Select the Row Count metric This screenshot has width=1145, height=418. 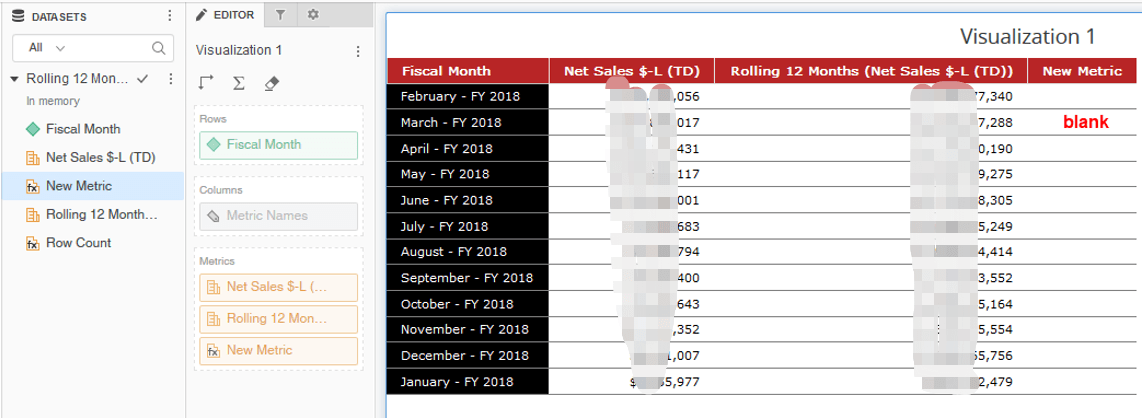pyautogui.click(x=78, y=243)
